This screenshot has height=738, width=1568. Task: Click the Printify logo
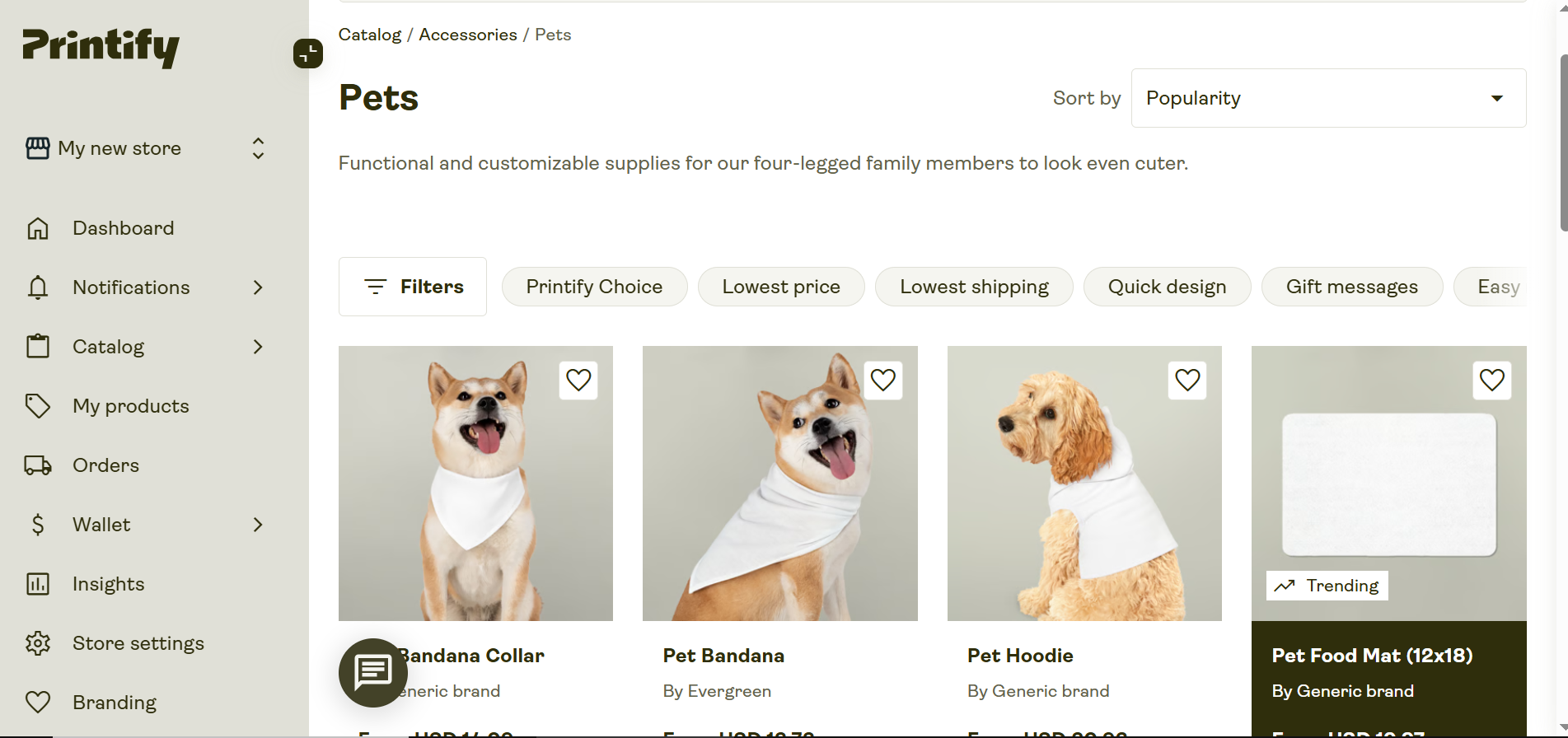coord(101,47)
